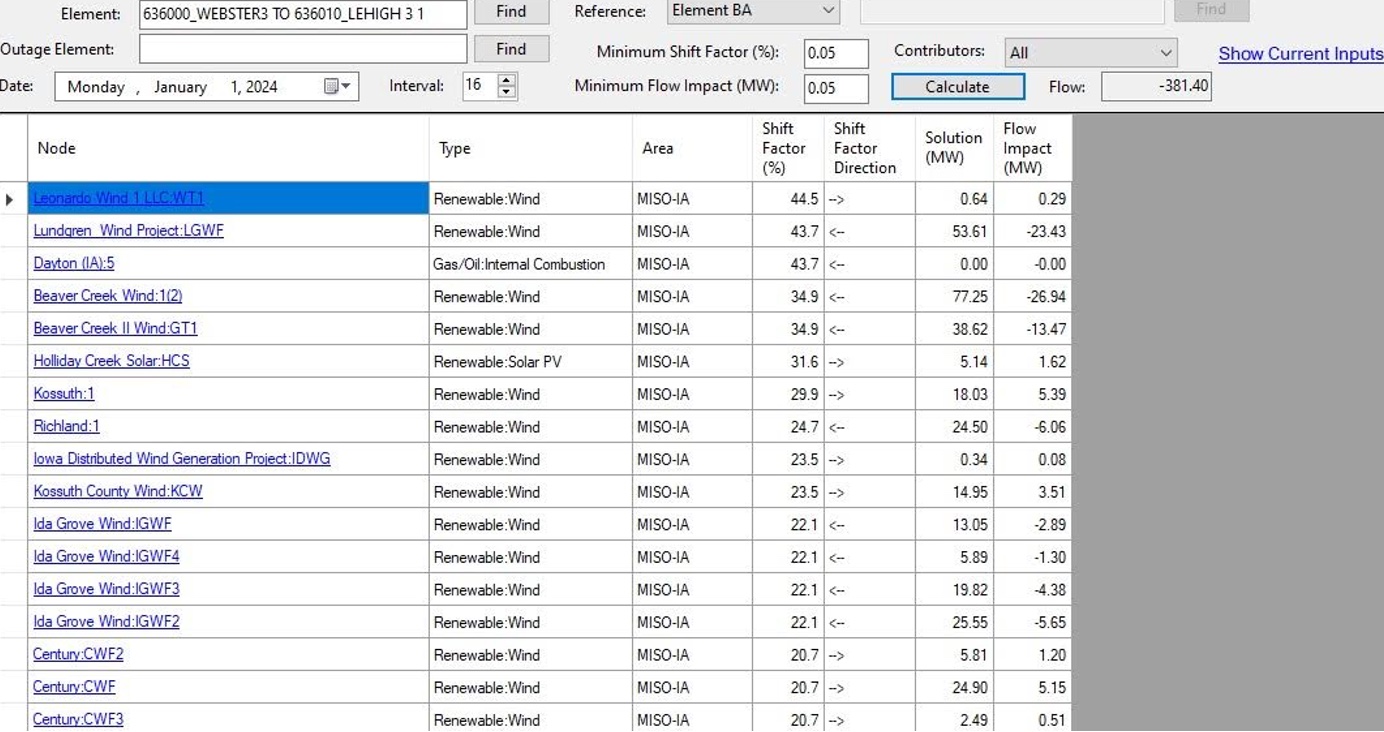This screenshot has width=1384, height=732.
Task: Open the Century:CWF3 node link
Action: tap(78, 719)
